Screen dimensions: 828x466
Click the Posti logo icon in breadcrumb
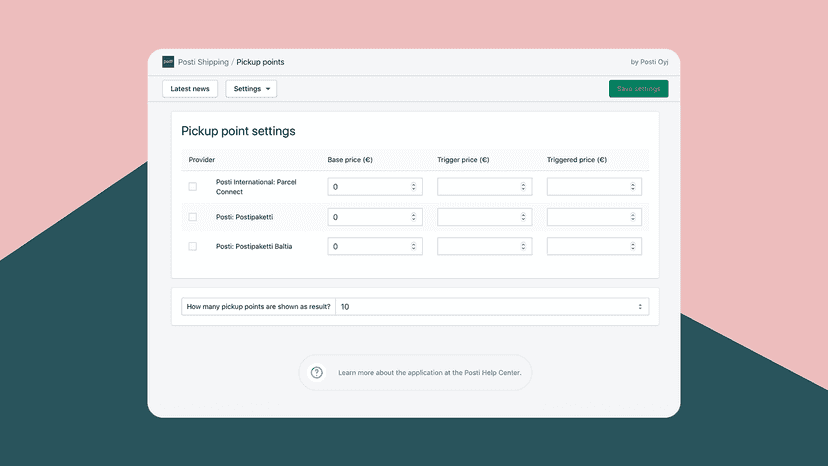[x=168, y=62]
